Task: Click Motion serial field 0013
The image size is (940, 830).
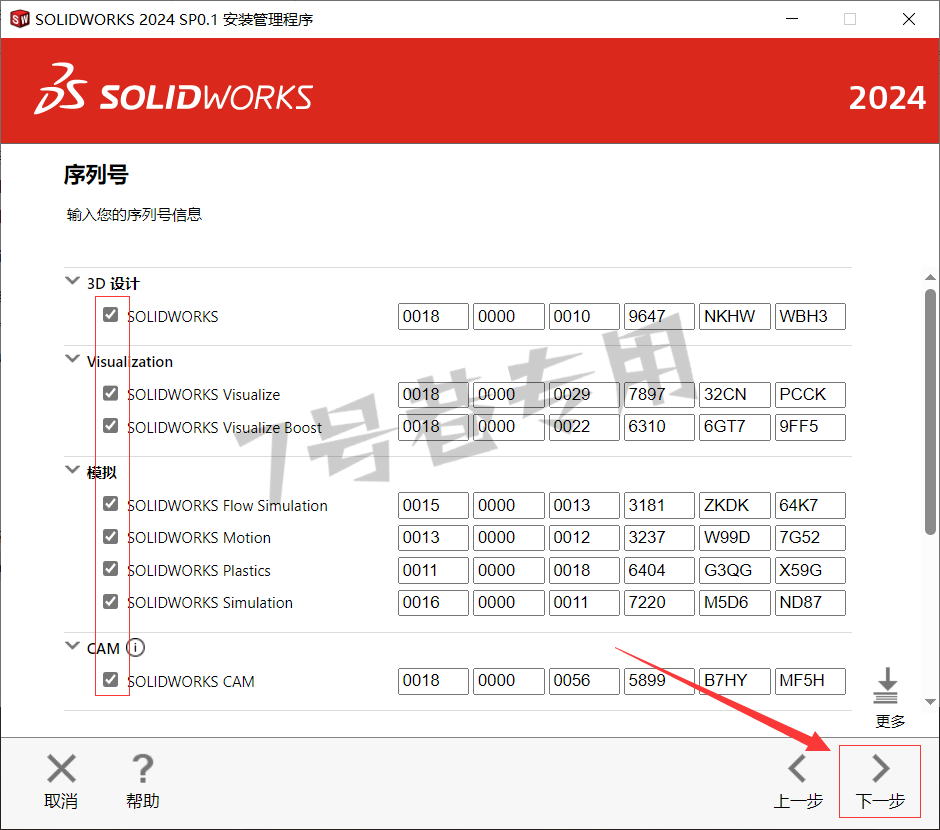Action: coord(433,538)
